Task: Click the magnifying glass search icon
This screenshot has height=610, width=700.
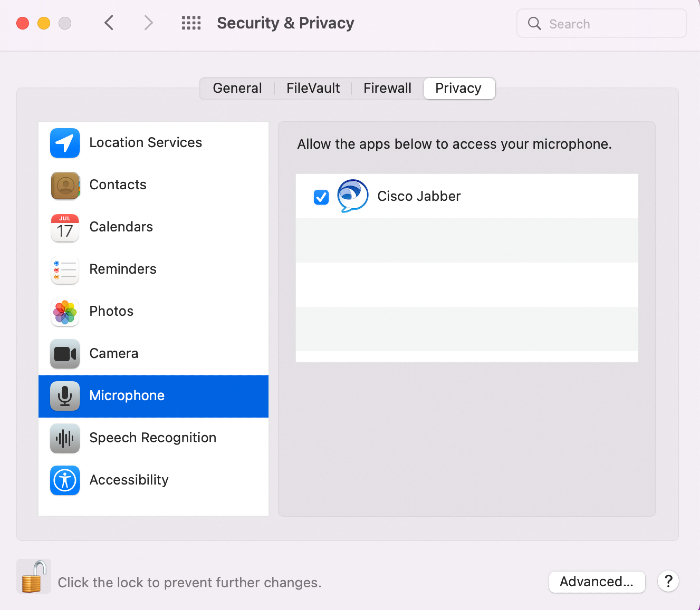Action: [534, 23]
